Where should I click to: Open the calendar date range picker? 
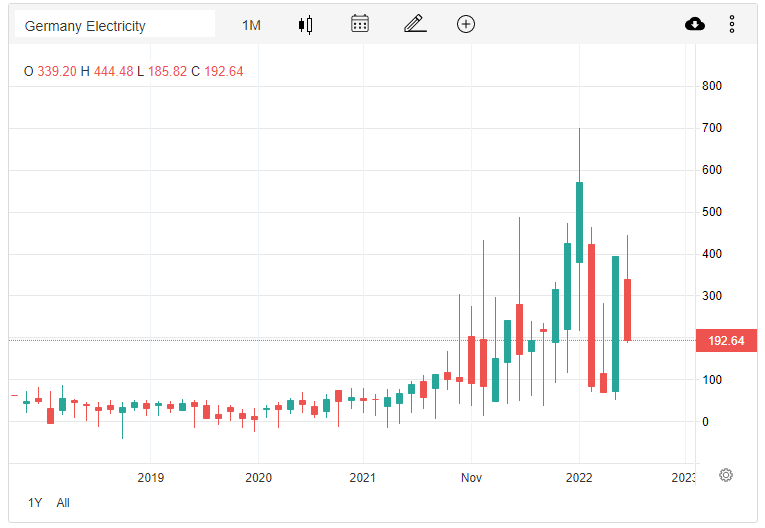tap(360, 24)
